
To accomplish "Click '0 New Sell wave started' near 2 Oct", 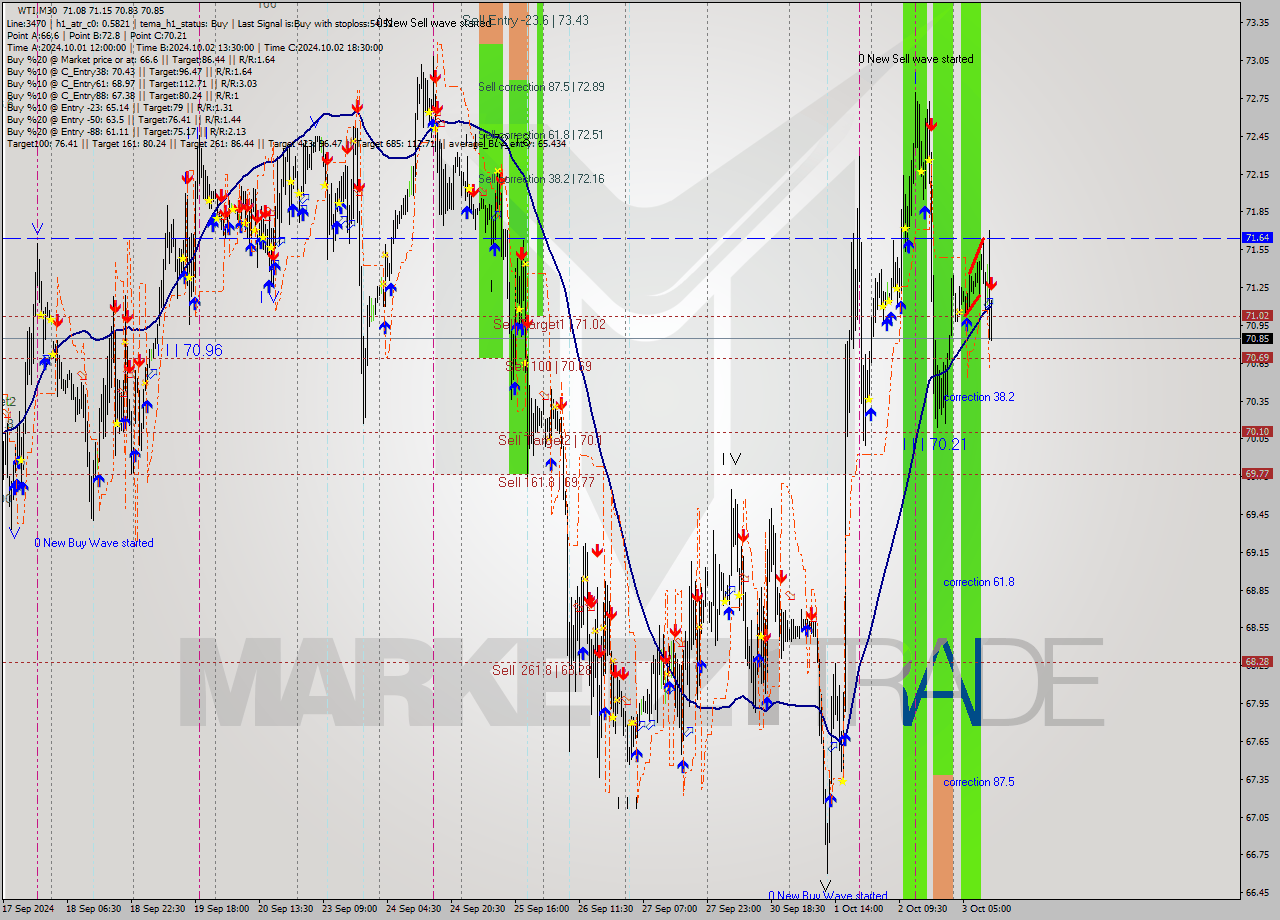I will click(916, 59).
